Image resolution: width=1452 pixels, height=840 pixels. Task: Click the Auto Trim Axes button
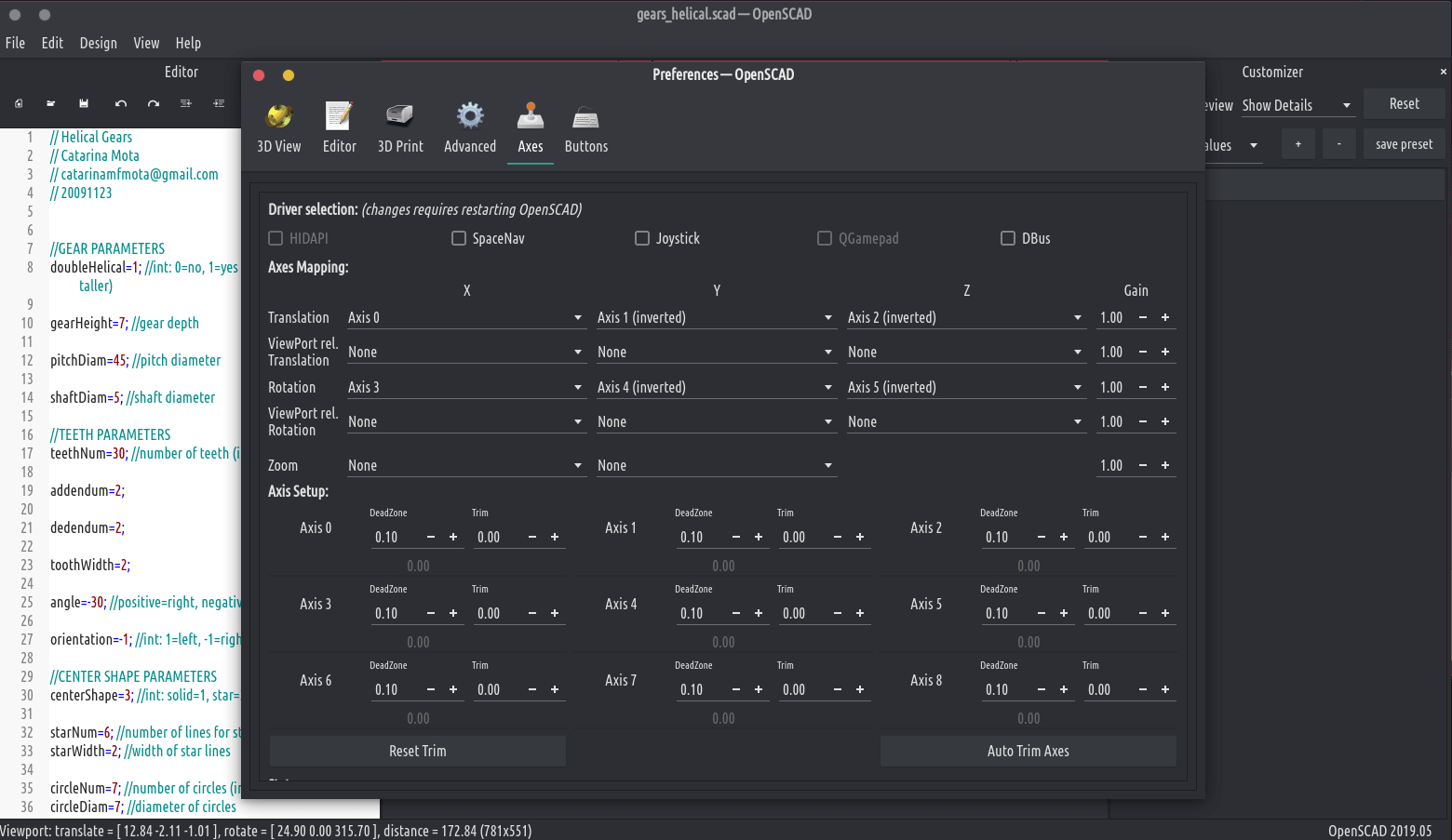(1028, 752)
